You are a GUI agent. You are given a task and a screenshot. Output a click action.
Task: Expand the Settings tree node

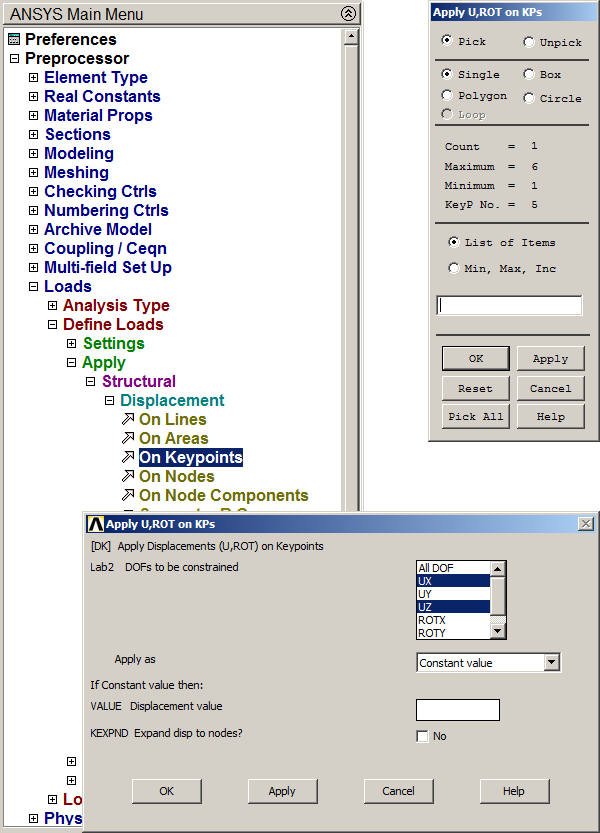(x=72, y=344)
